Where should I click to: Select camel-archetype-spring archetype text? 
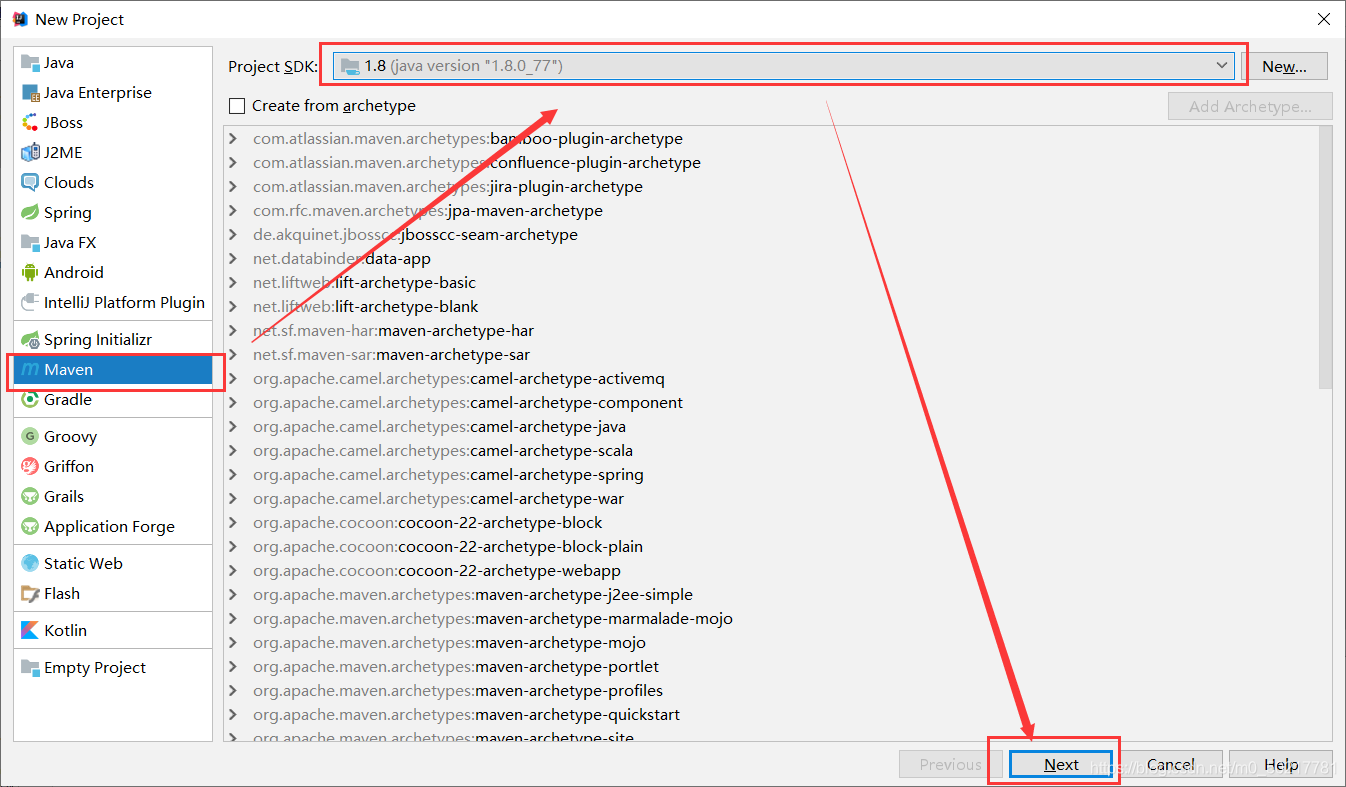click(557, 475)
